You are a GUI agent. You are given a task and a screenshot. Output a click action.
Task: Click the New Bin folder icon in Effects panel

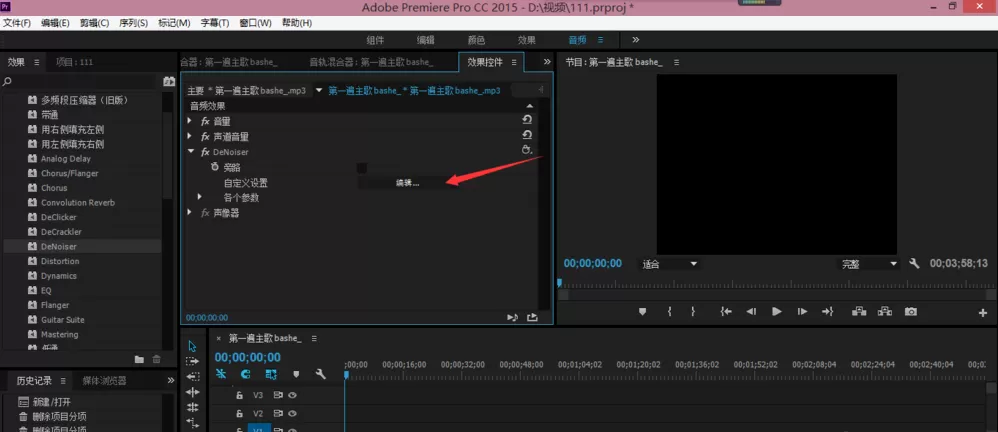click(139, 359)
